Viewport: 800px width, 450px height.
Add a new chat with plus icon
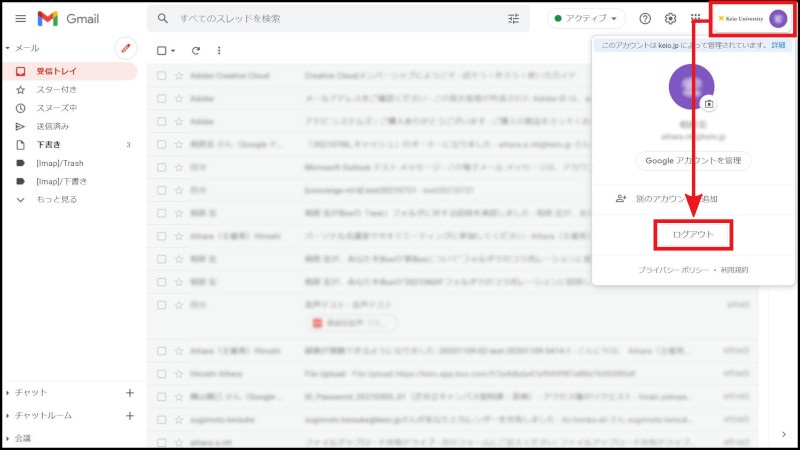129,393
